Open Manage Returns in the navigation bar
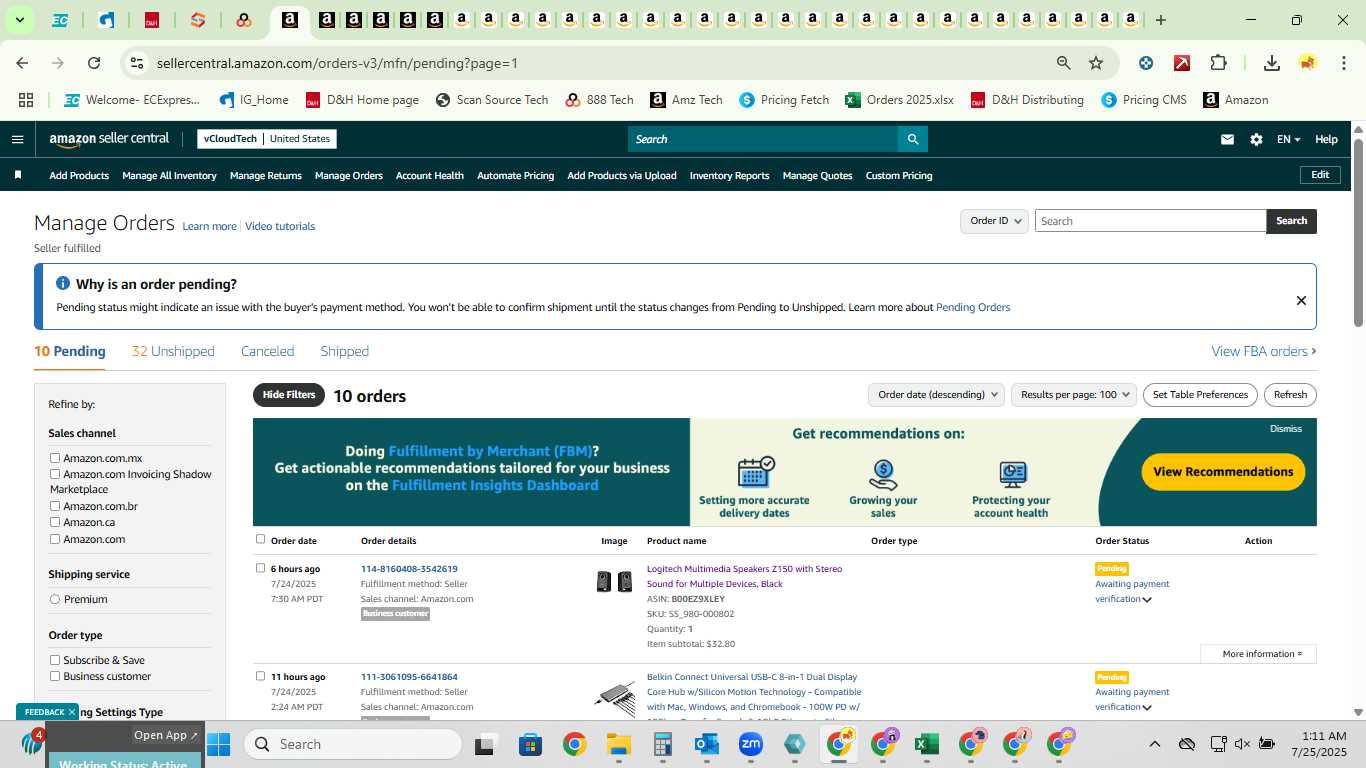Viewport: 1366px width, 768px height. (265, 175)
